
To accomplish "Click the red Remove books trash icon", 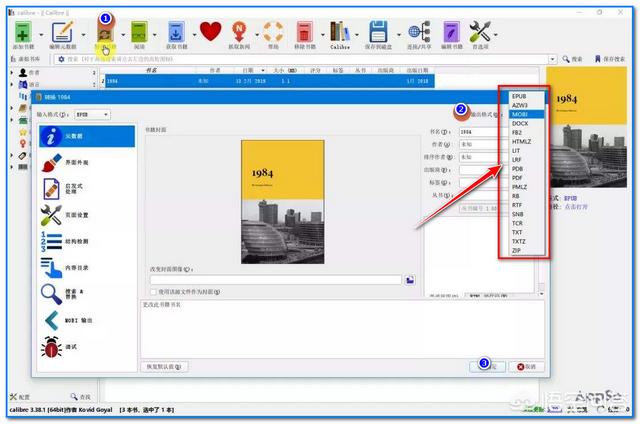I will pyautogui.click(x=304, y=32).
